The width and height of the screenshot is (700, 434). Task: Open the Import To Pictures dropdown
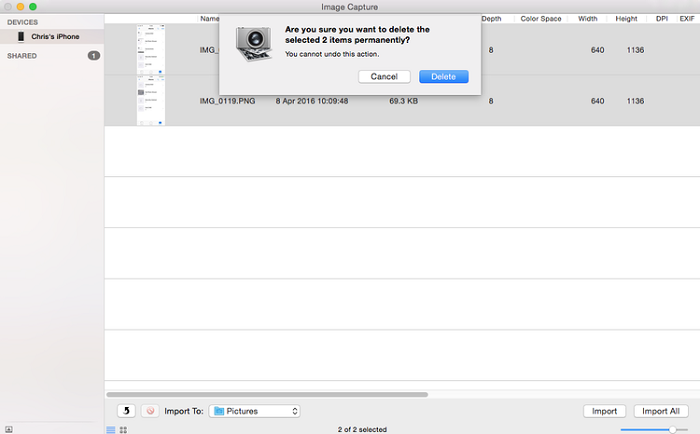point(255,411)
